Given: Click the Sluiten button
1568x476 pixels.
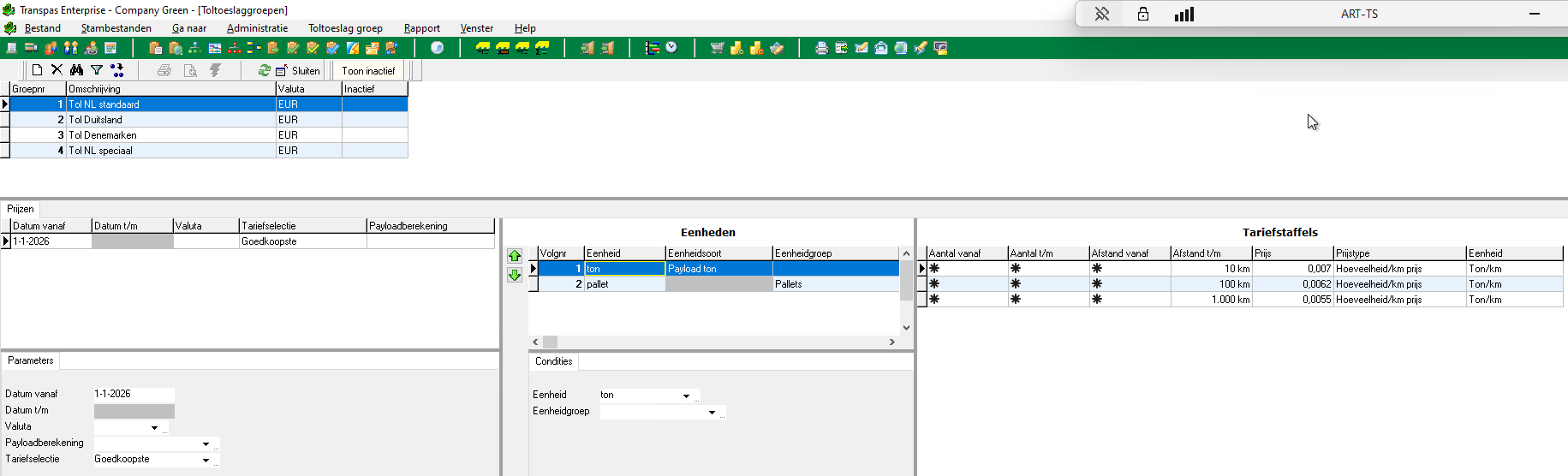Looking at the screenshot, I should tap(298, 70).
